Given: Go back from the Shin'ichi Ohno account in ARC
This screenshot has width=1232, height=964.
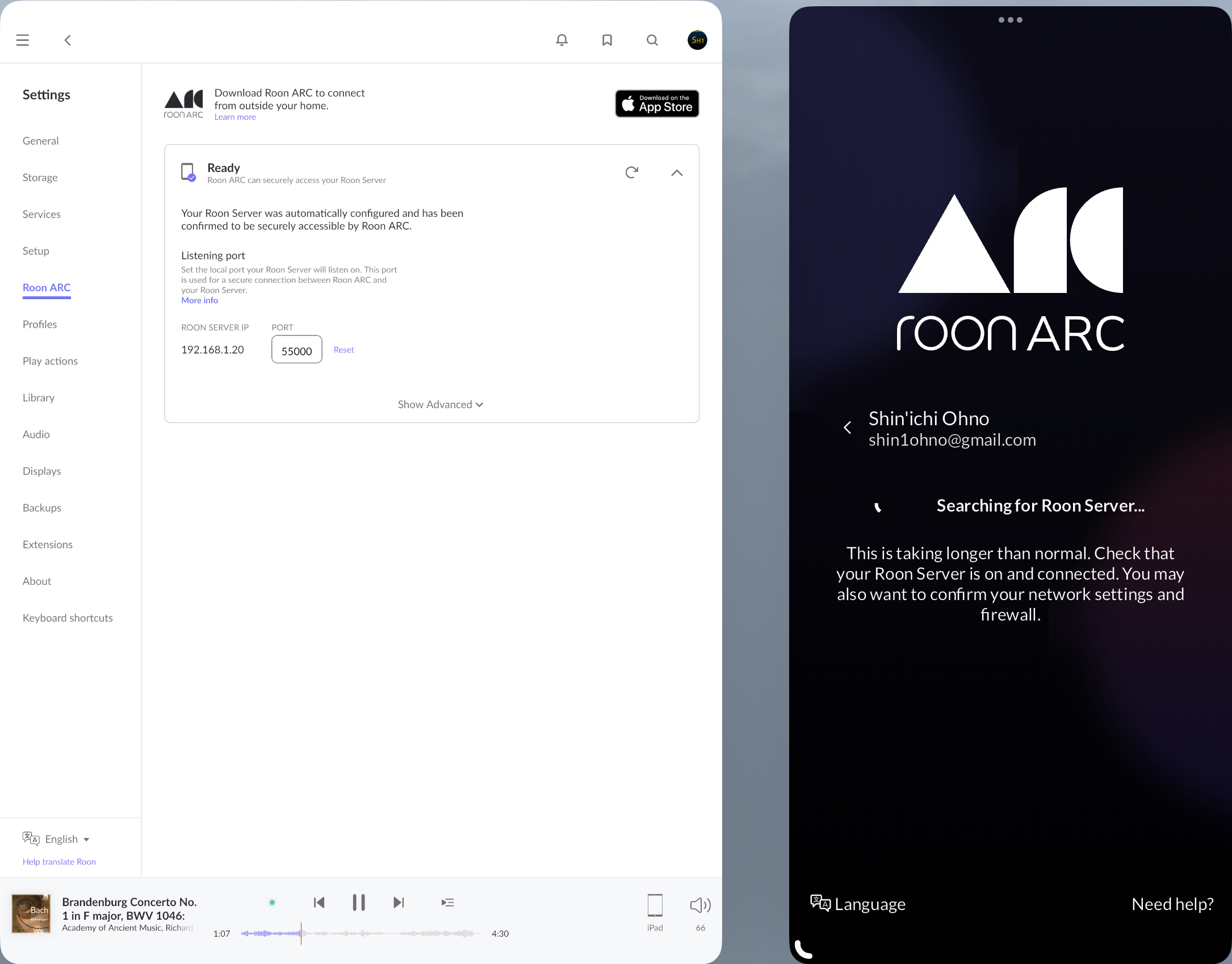Looking at the screenshot, I should [847, 427].
